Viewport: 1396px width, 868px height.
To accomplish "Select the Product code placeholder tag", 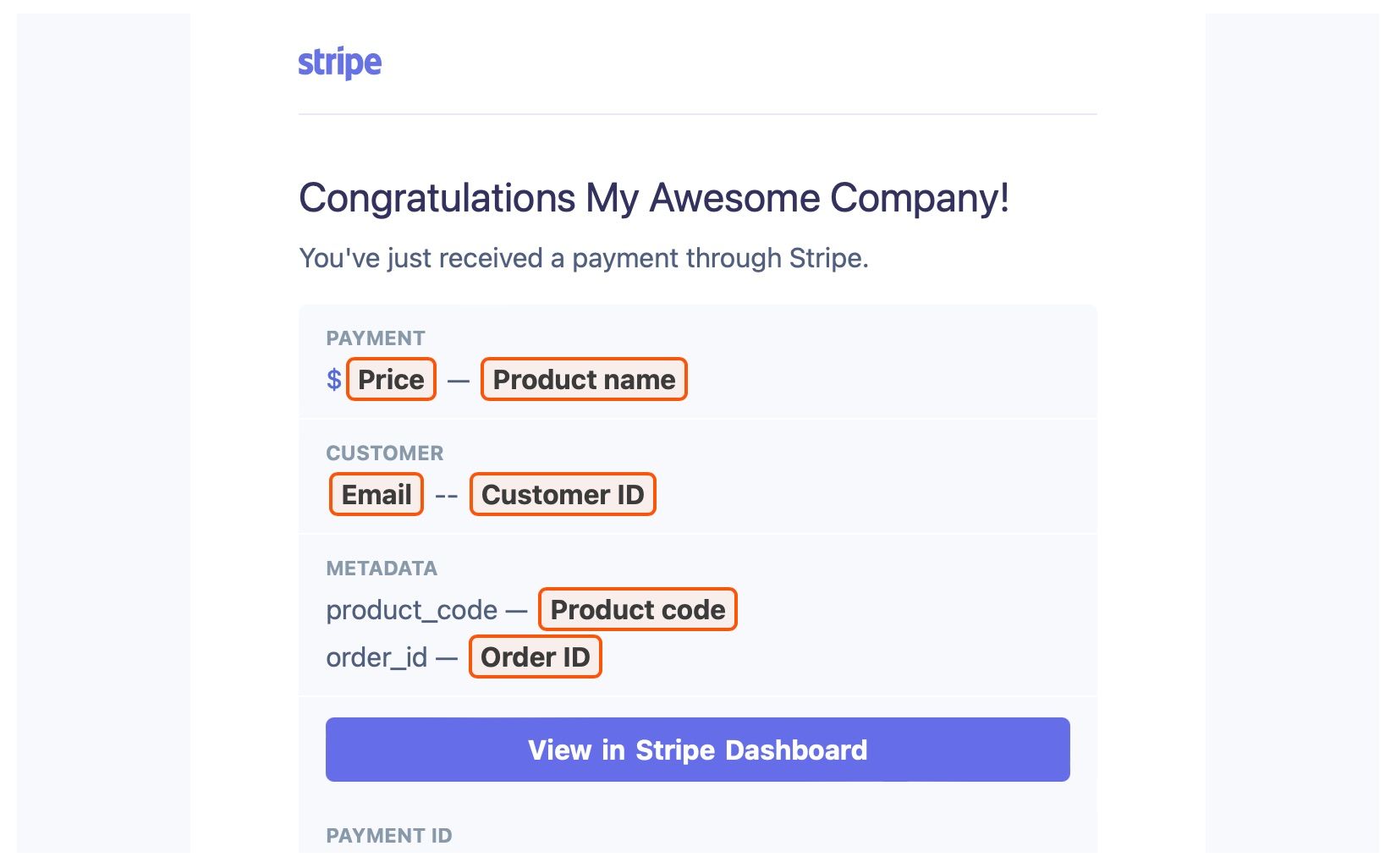I will 638,610.
